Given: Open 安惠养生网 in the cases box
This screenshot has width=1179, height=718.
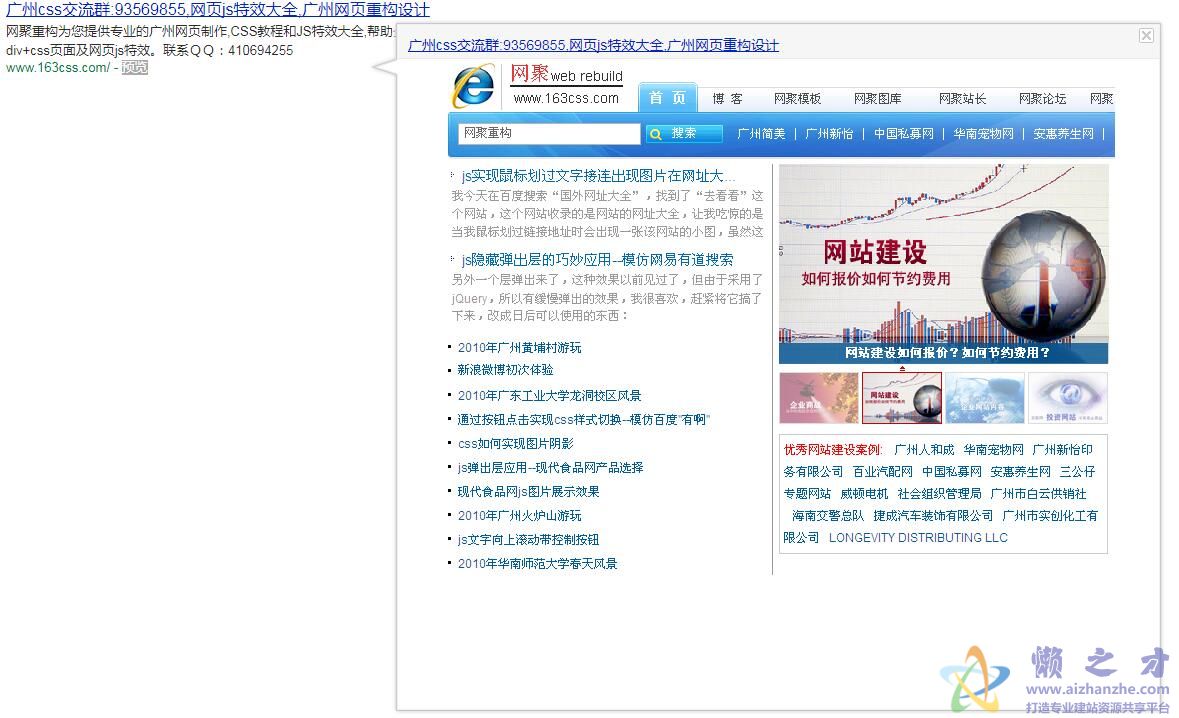Looking at the screenshot, I should coord(1020,471).
